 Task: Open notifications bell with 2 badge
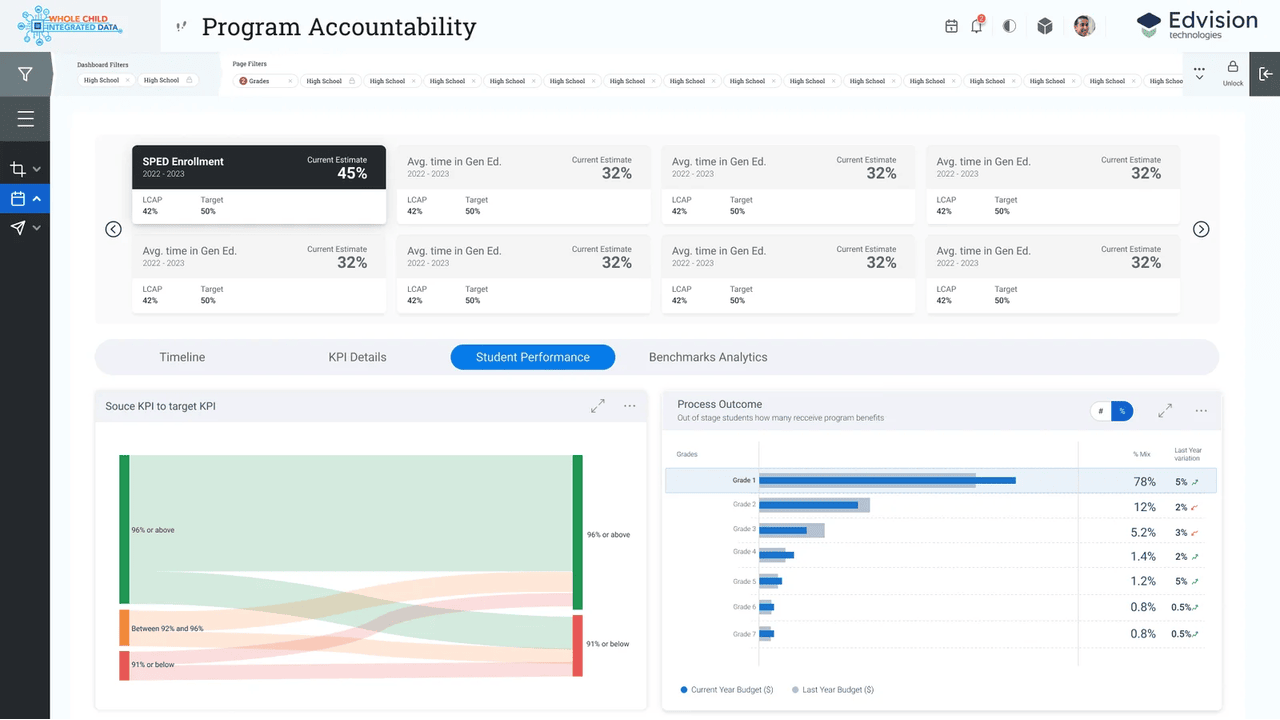click(x=977, y=26)
